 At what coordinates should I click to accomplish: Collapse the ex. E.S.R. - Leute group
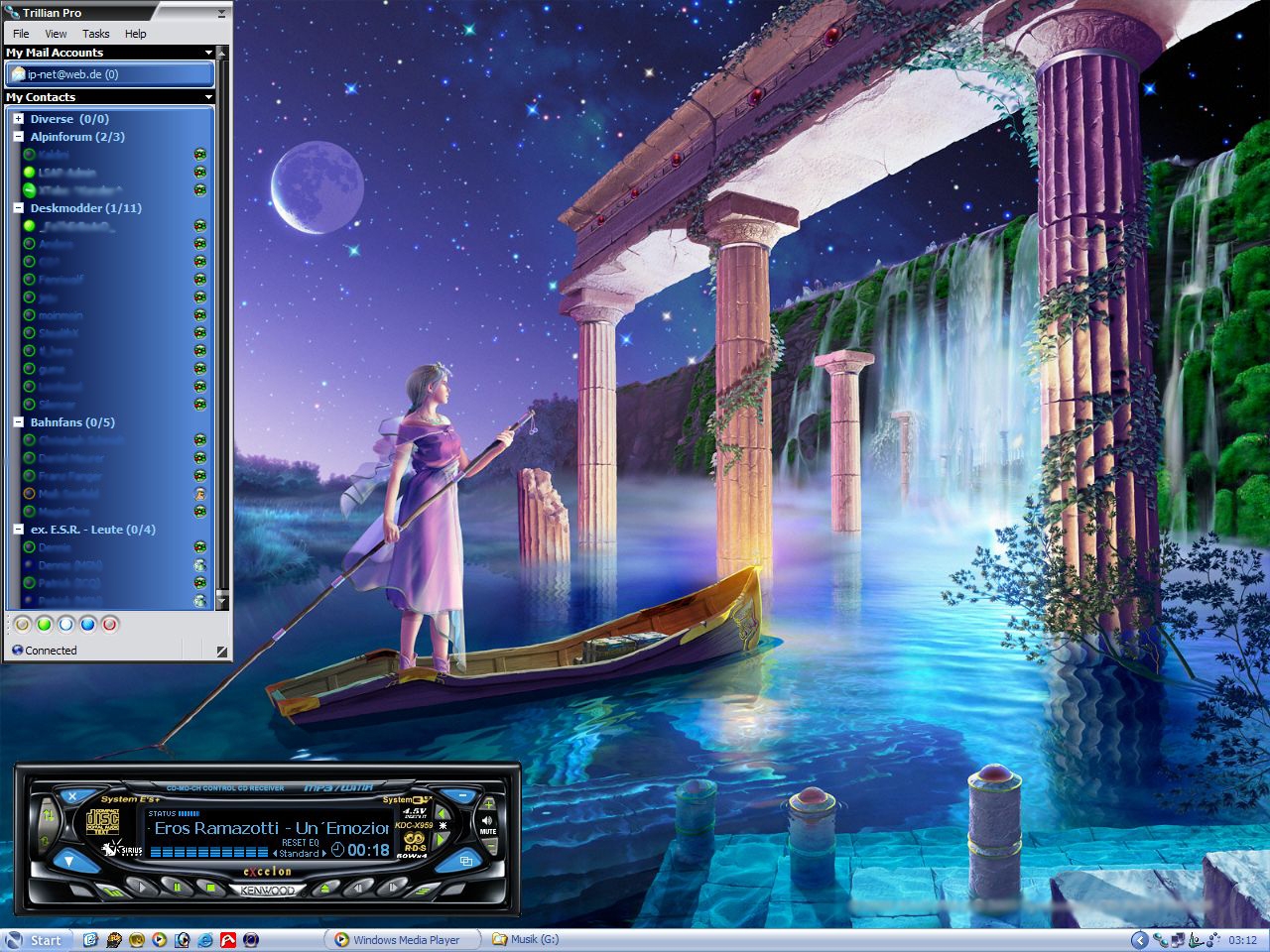coord(18,530)
